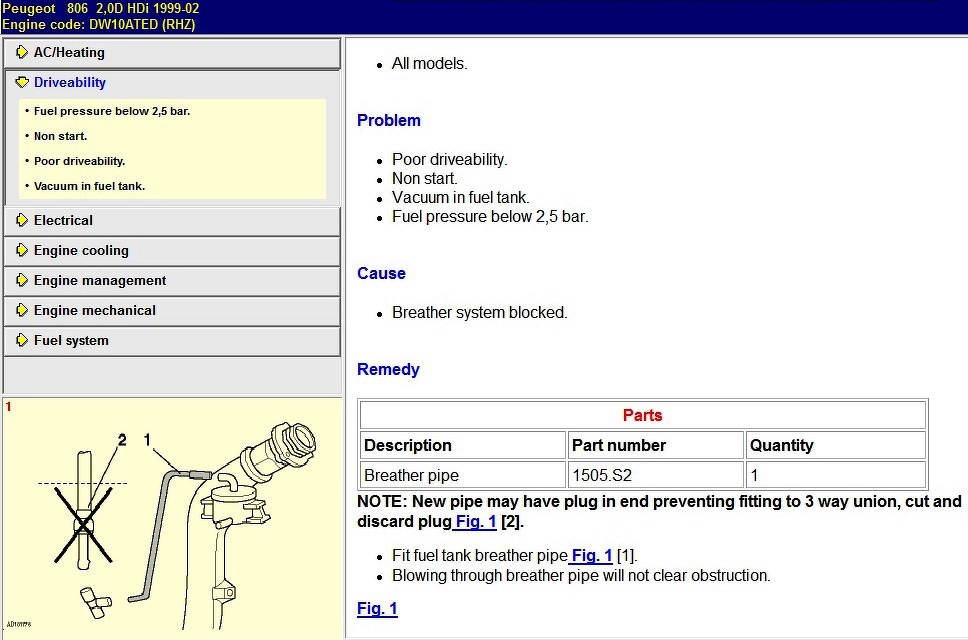Viewport: 968px width, 640px height.
Task: Expand the Engine mechanical arrow icon
Action: point(22,310)
